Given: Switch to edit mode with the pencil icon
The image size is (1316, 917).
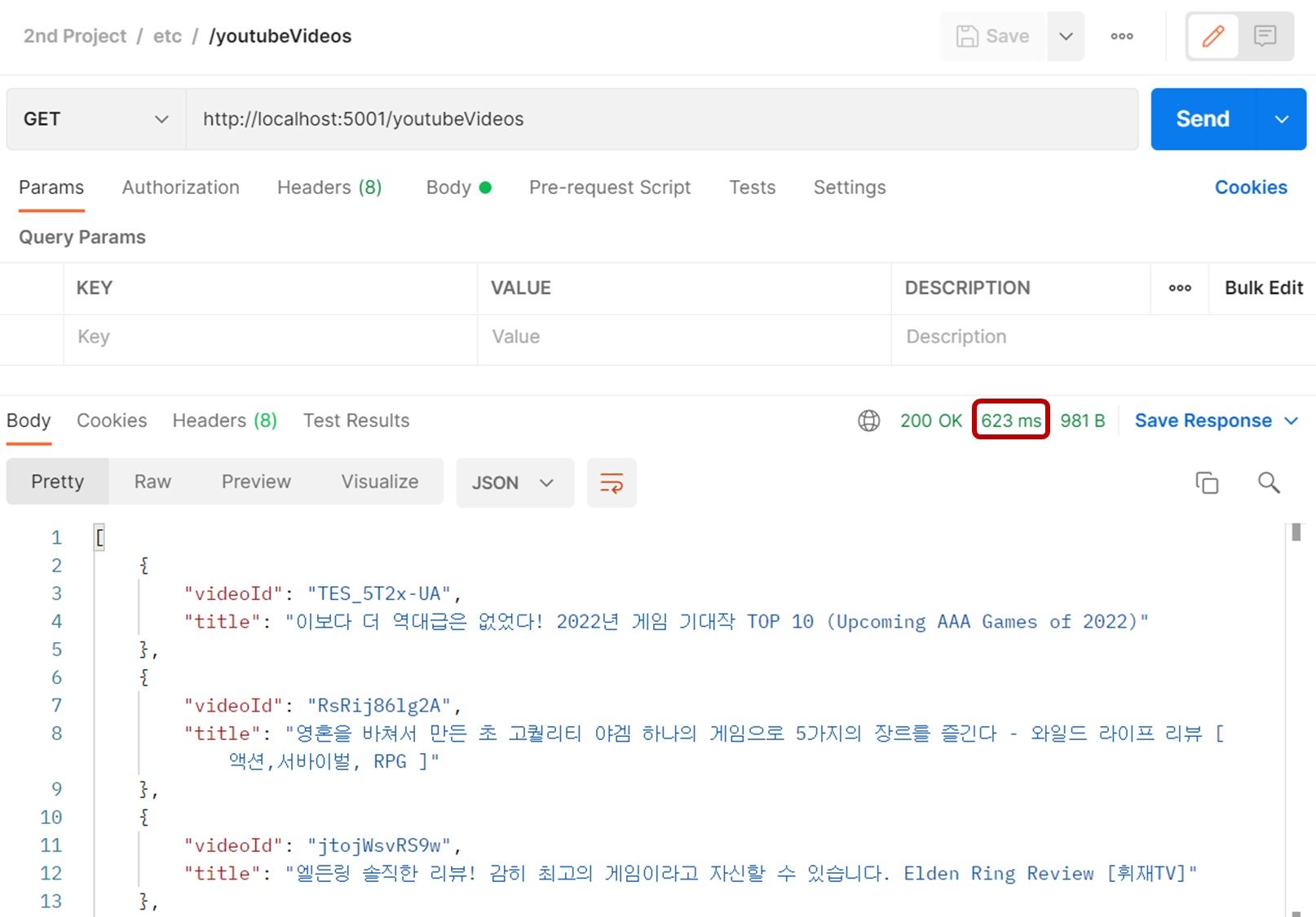Looking at the screenshot, I should tap(1212, 36).
